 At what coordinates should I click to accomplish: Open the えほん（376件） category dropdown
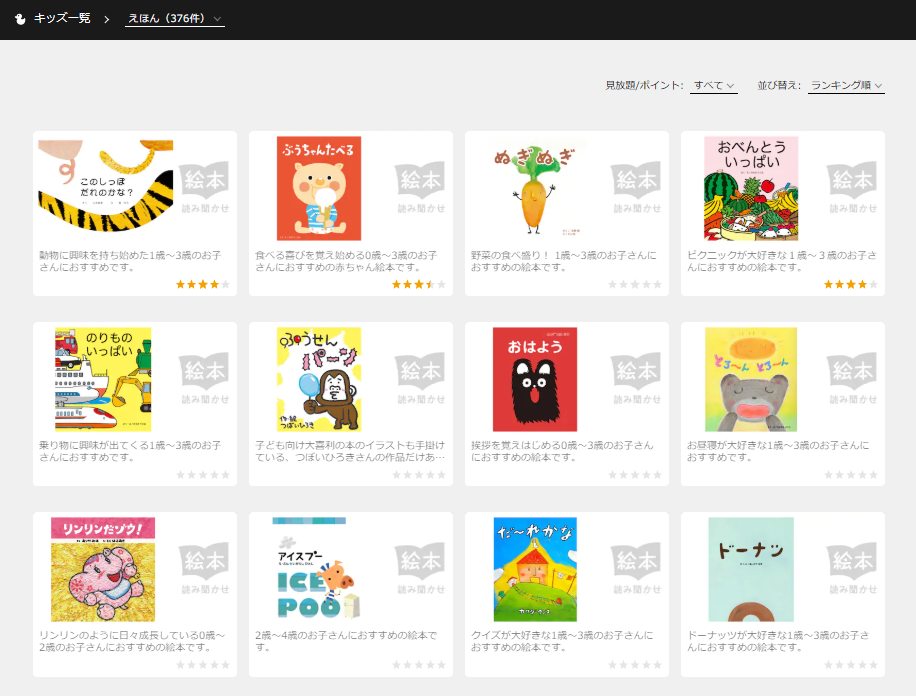click(x=175, y=19)
